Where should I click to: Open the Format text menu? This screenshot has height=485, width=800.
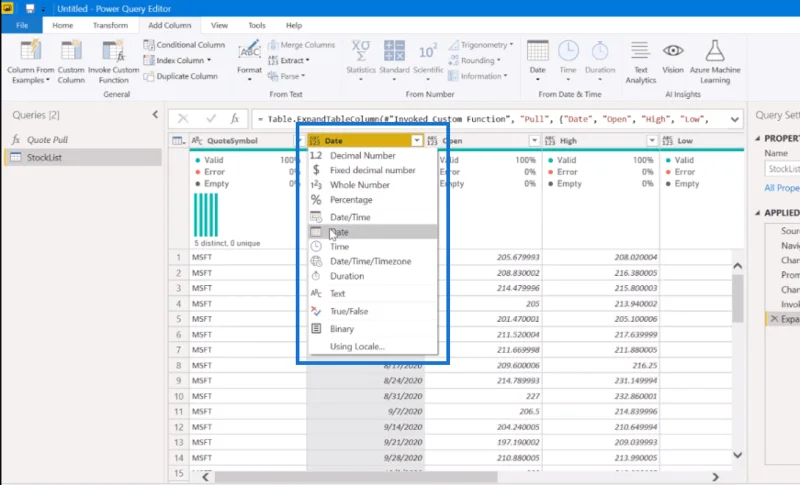pos(249,61)
